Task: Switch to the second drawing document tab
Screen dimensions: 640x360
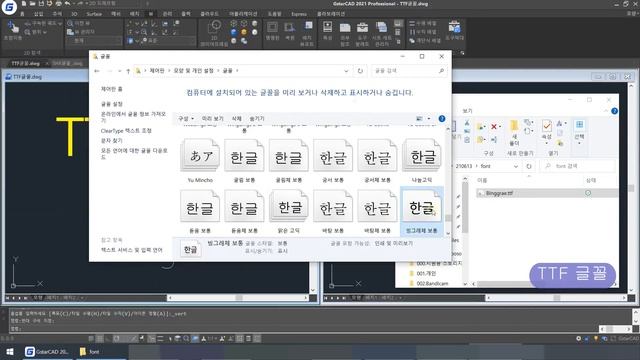Action: (67, 63)
